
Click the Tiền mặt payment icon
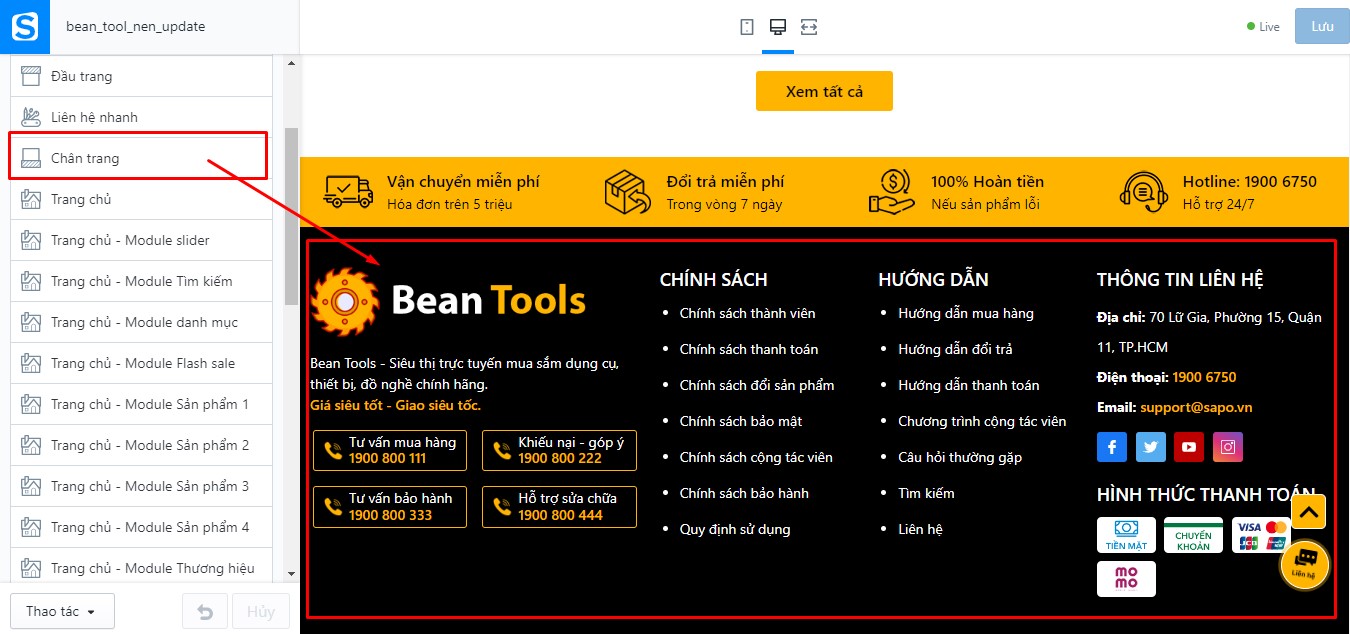(x=1126, y=535)
